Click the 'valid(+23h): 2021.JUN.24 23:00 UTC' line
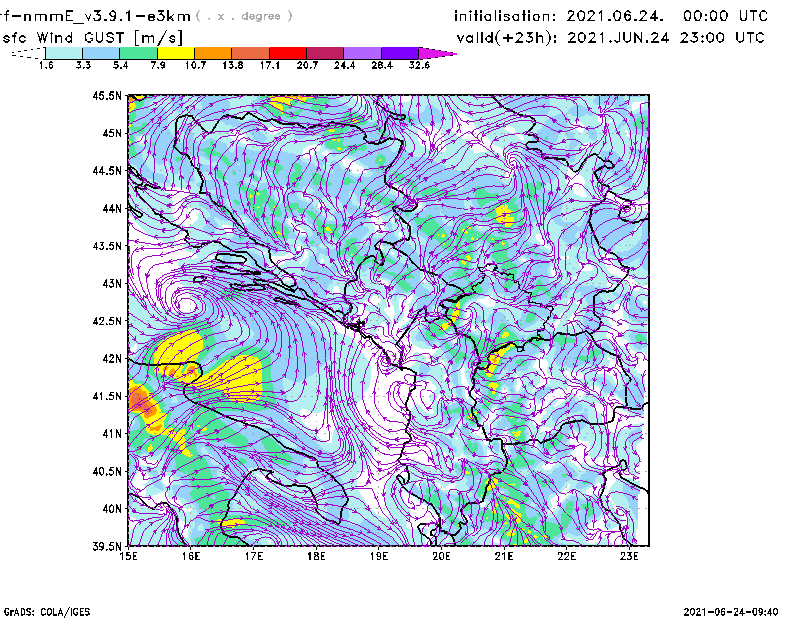 coord(610,38)
